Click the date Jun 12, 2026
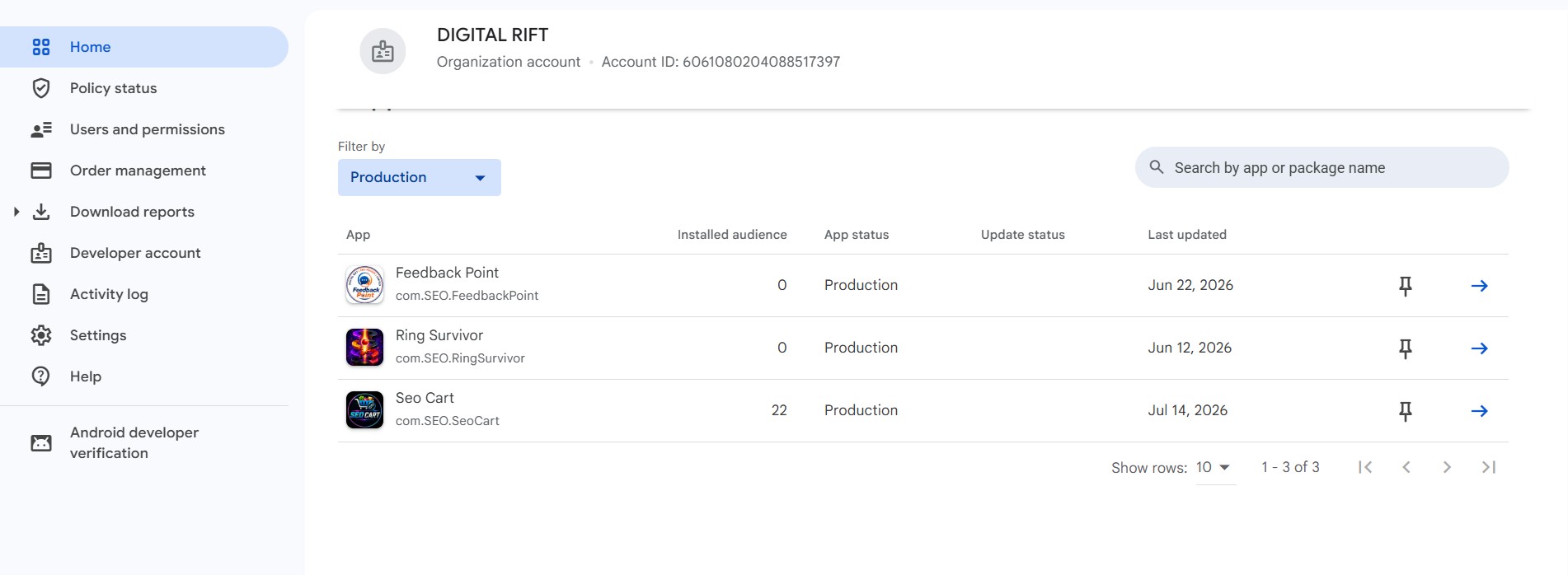 click(1190, 348)
